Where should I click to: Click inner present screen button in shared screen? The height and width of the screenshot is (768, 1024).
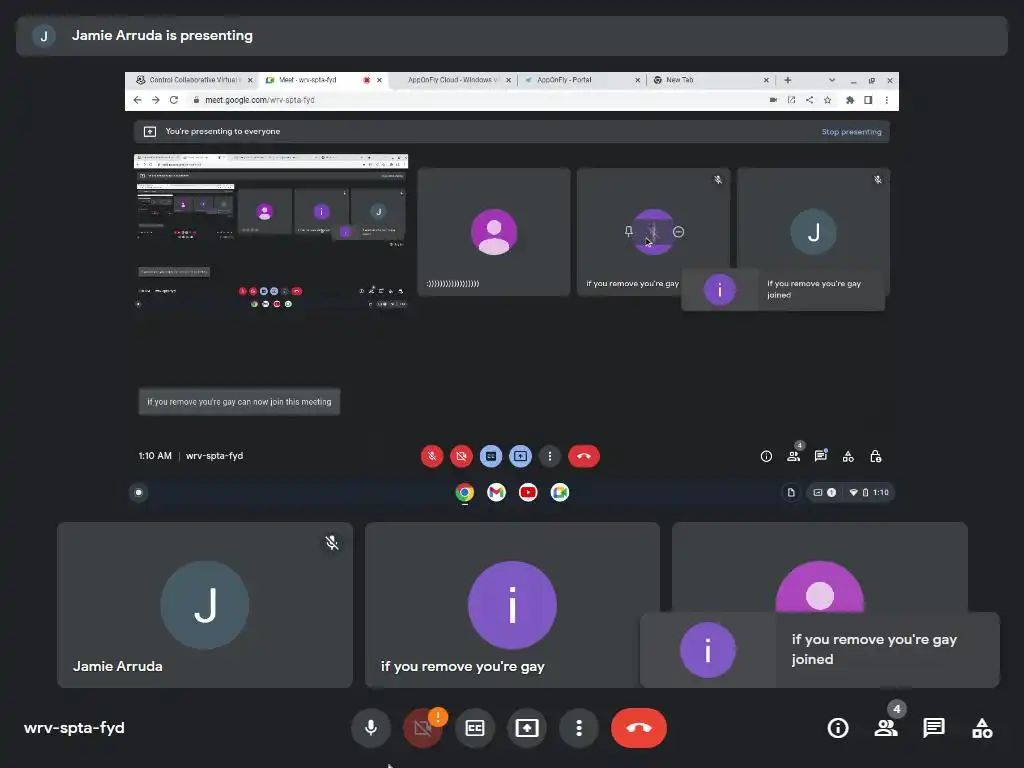pyautogui.click(x=520, y=456)
